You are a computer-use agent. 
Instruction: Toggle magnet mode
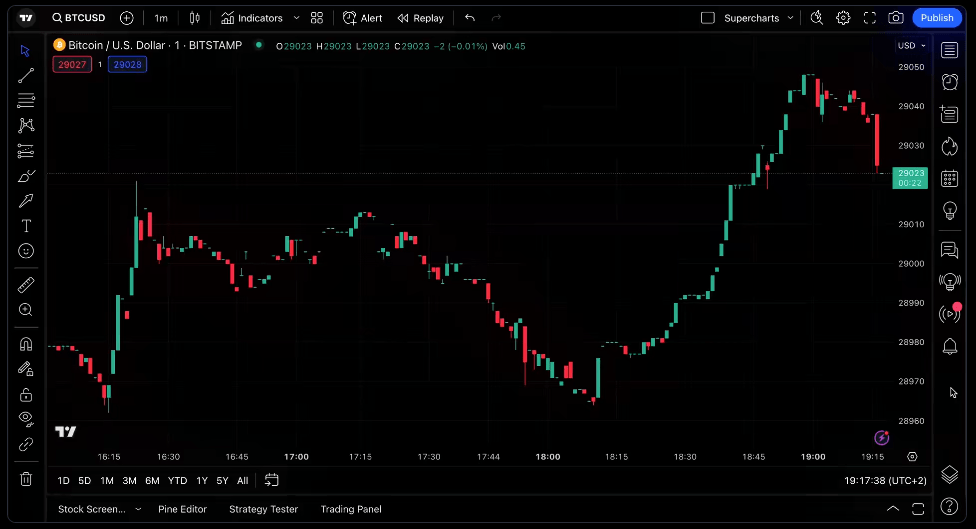26,344
